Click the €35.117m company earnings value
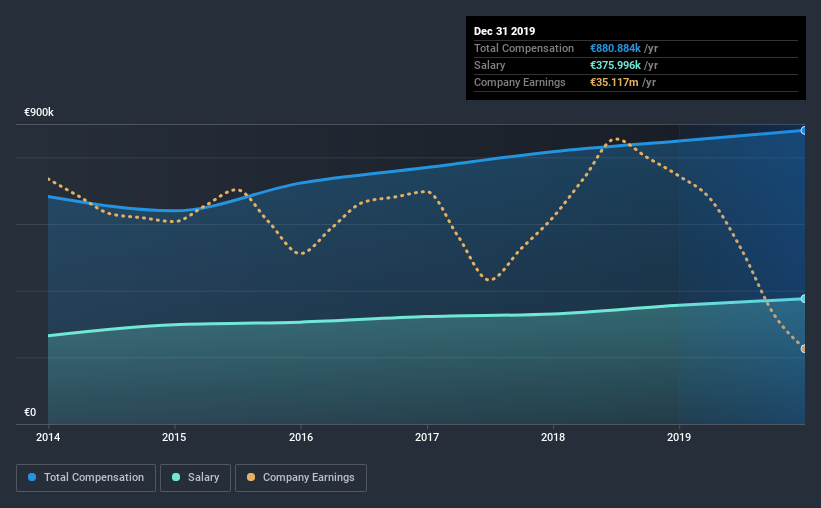Screen dimensions: 821x508 (614, 82)
